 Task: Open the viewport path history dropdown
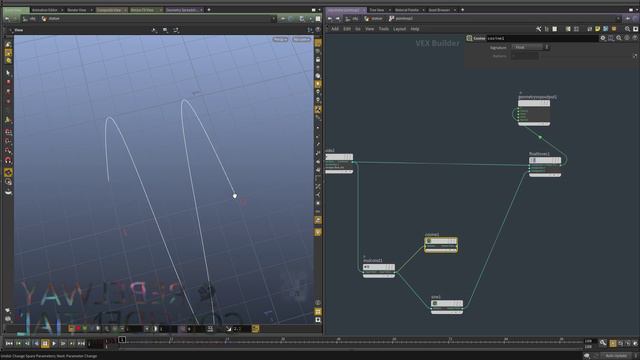coord(273,19)
